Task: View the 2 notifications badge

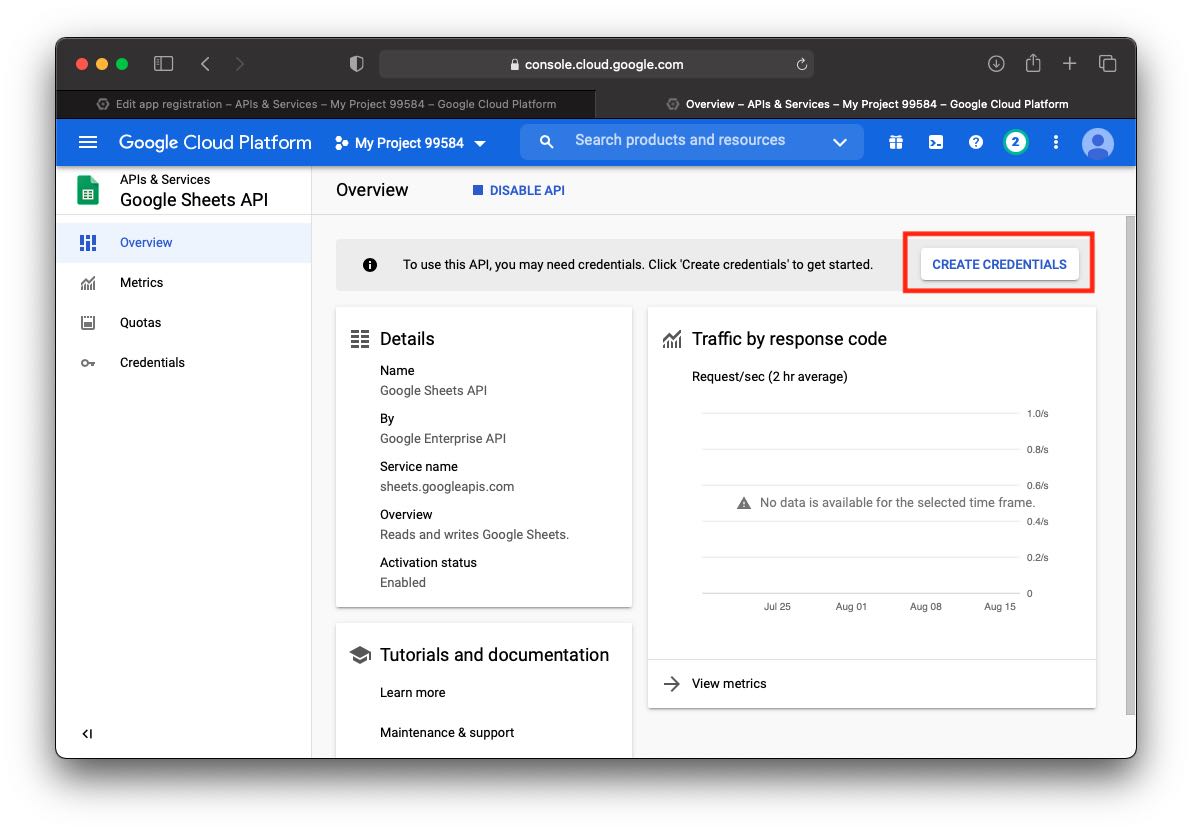Action: 1015,142
